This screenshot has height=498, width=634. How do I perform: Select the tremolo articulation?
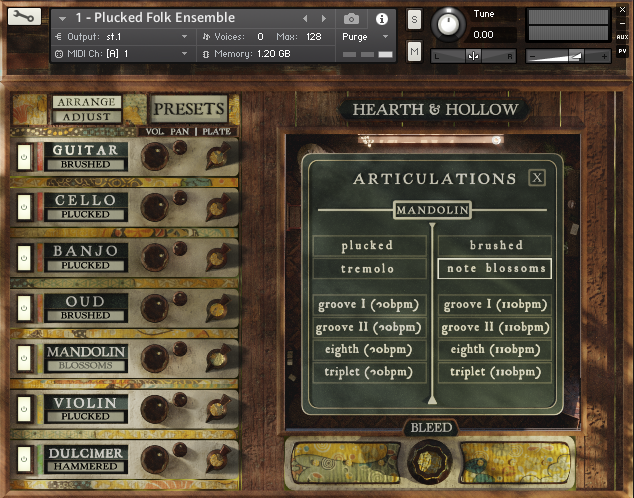tap(370, 268)
